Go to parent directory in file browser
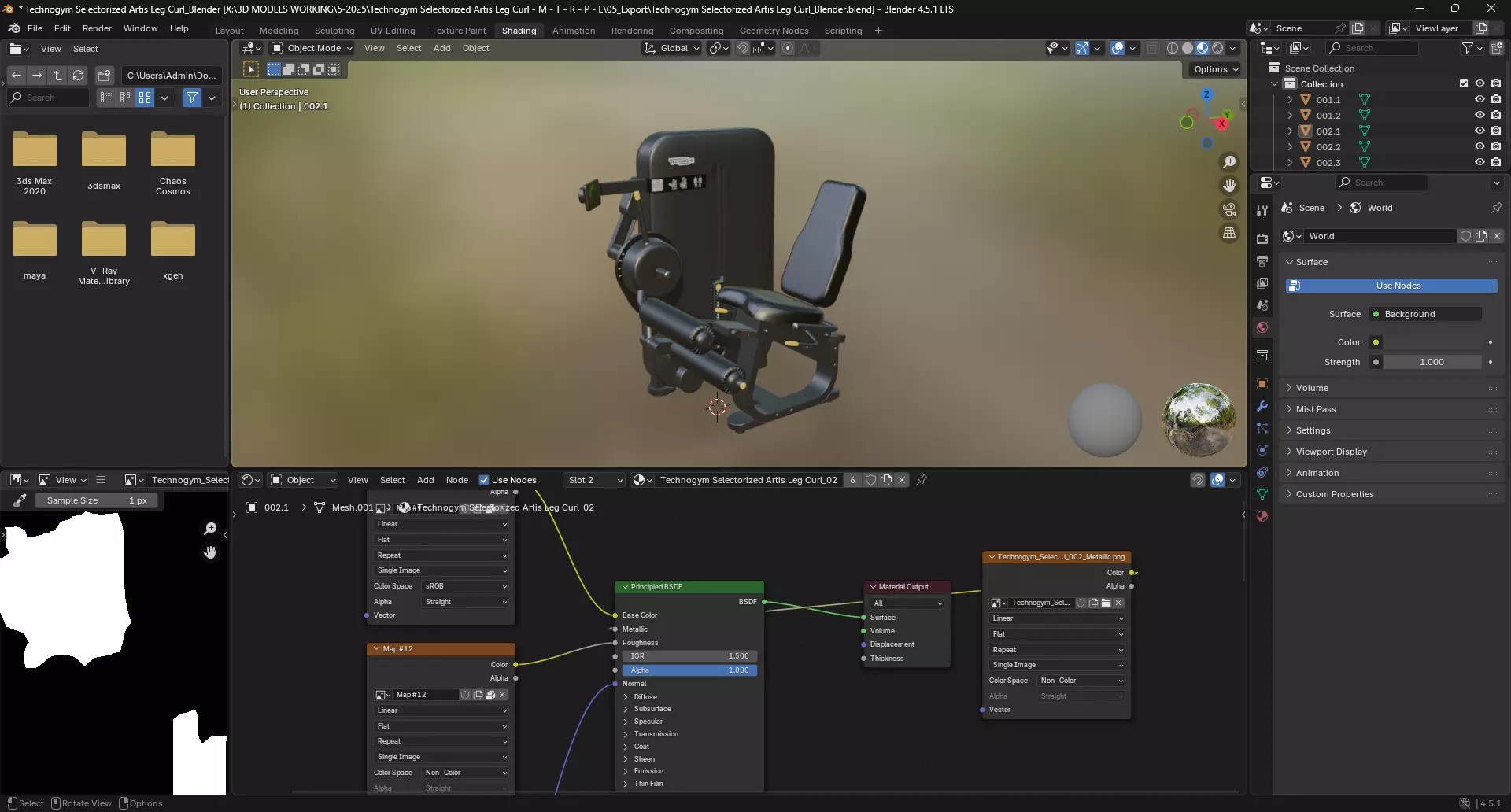Screen dimensions: 1511x812 57,76
